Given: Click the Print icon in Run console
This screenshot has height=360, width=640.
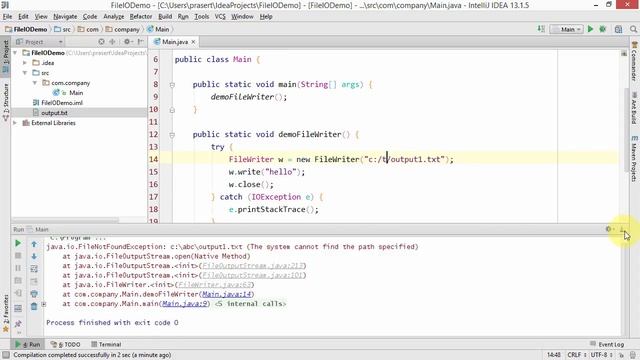Looking at the screenshot, I should pyautogui.click(x=34, y=293).
